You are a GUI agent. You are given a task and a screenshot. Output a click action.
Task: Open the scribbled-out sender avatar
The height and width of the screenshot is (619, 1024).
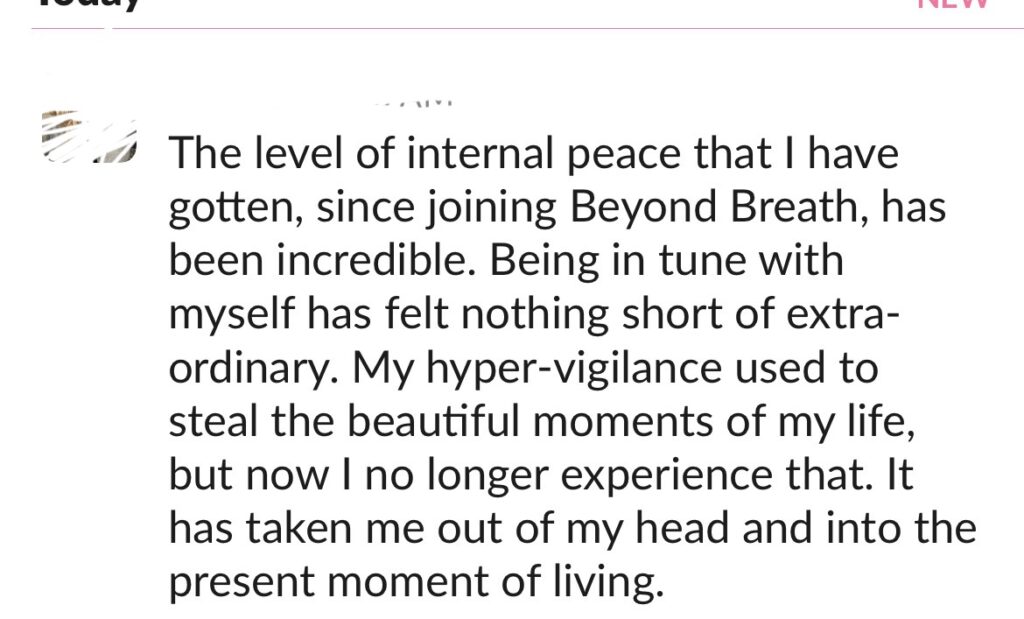click(x=89, y=136)
